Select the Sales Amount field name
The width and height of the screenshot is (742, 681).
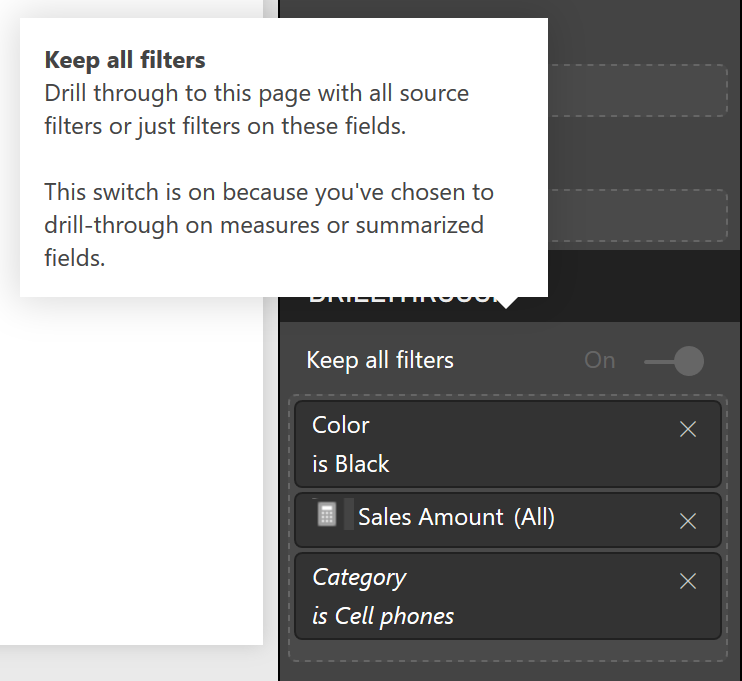click(x=431, y=517)
